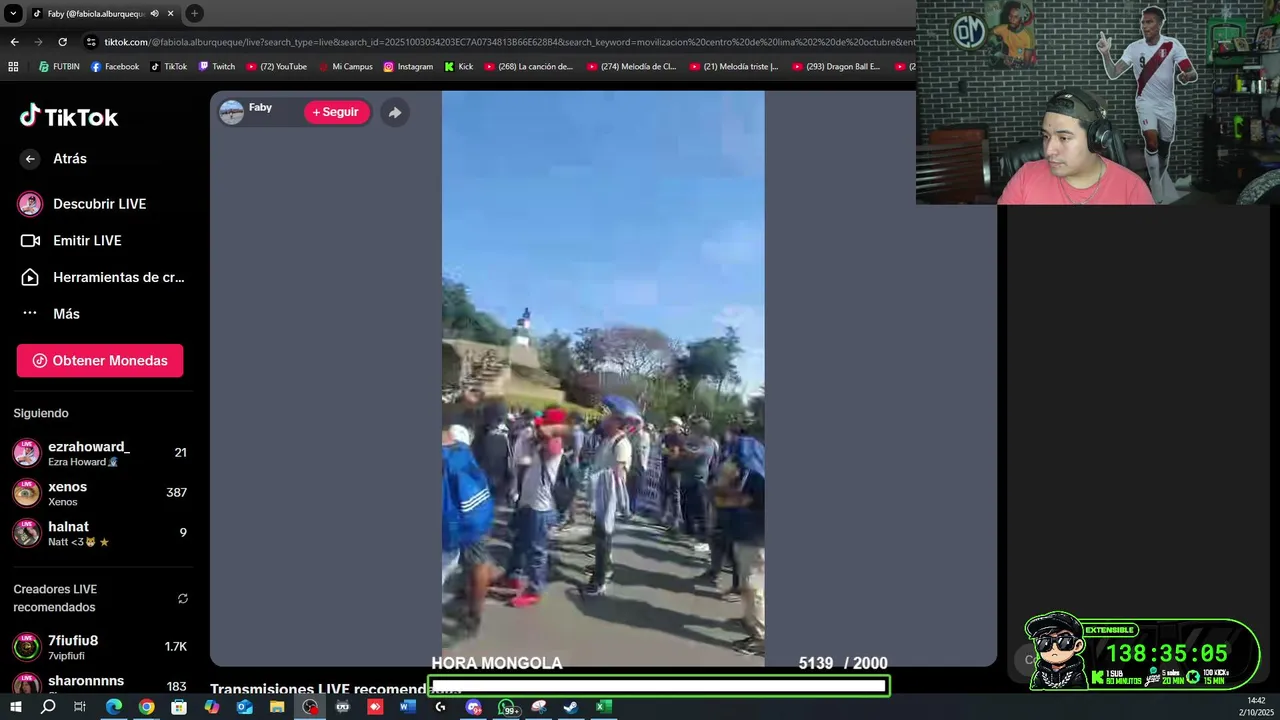Open sharonnnns recommended live stream
The height and width of the screenshot is (720, 1280).
click(100, 685)
